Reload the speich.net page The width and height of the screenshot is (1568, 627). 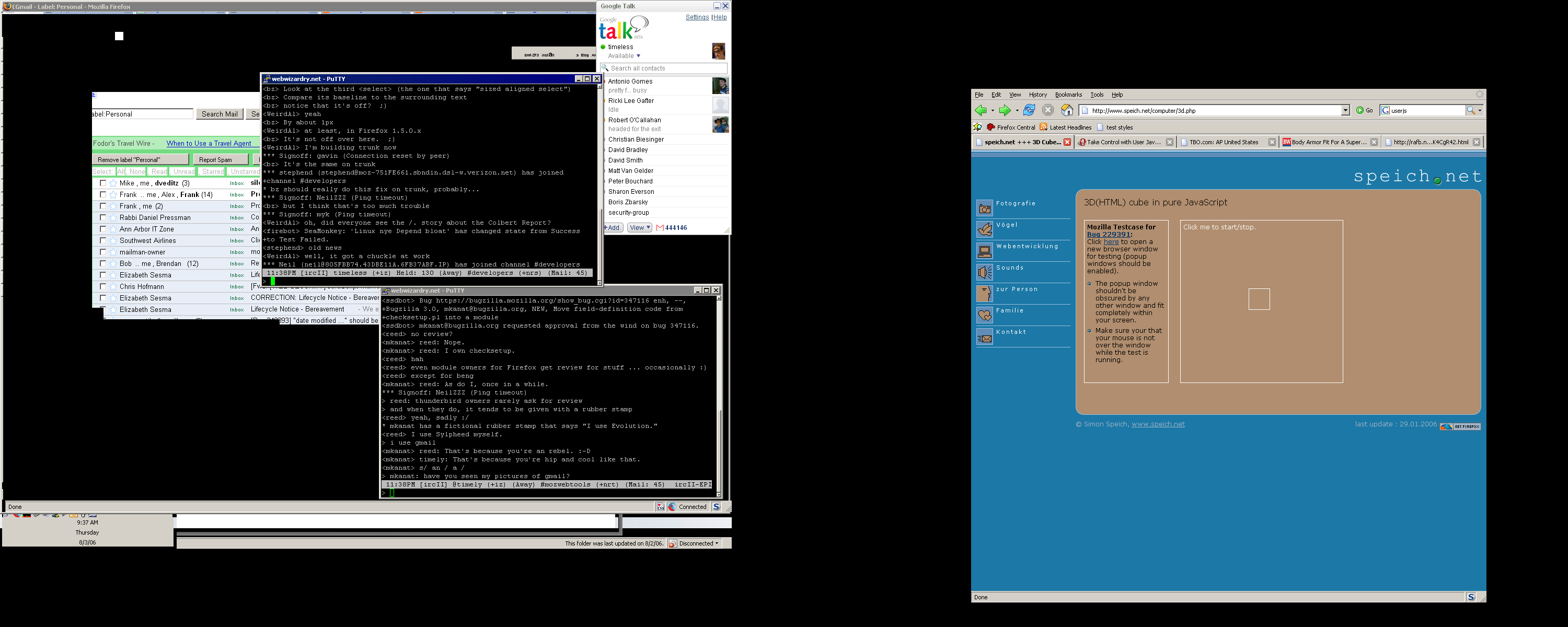[1029, 110]
